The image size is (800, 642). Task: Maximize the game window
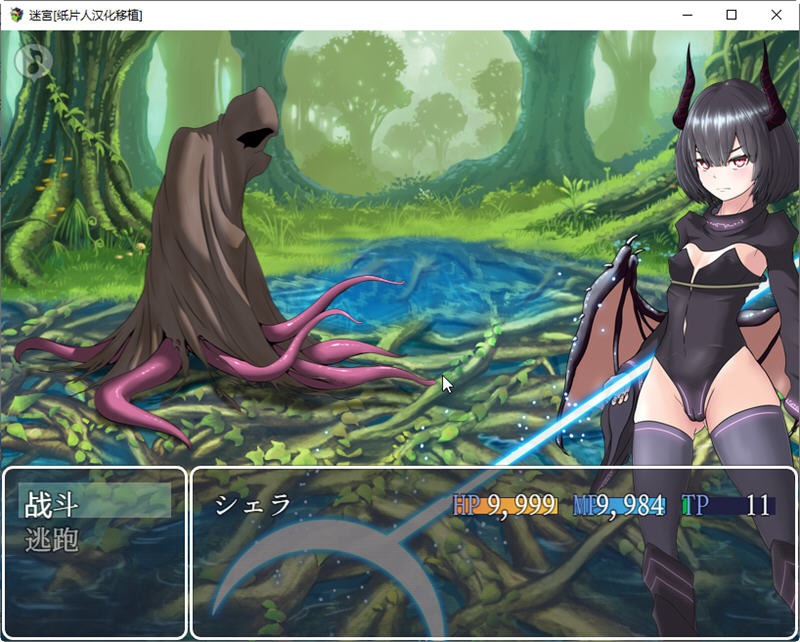[731, 15]
